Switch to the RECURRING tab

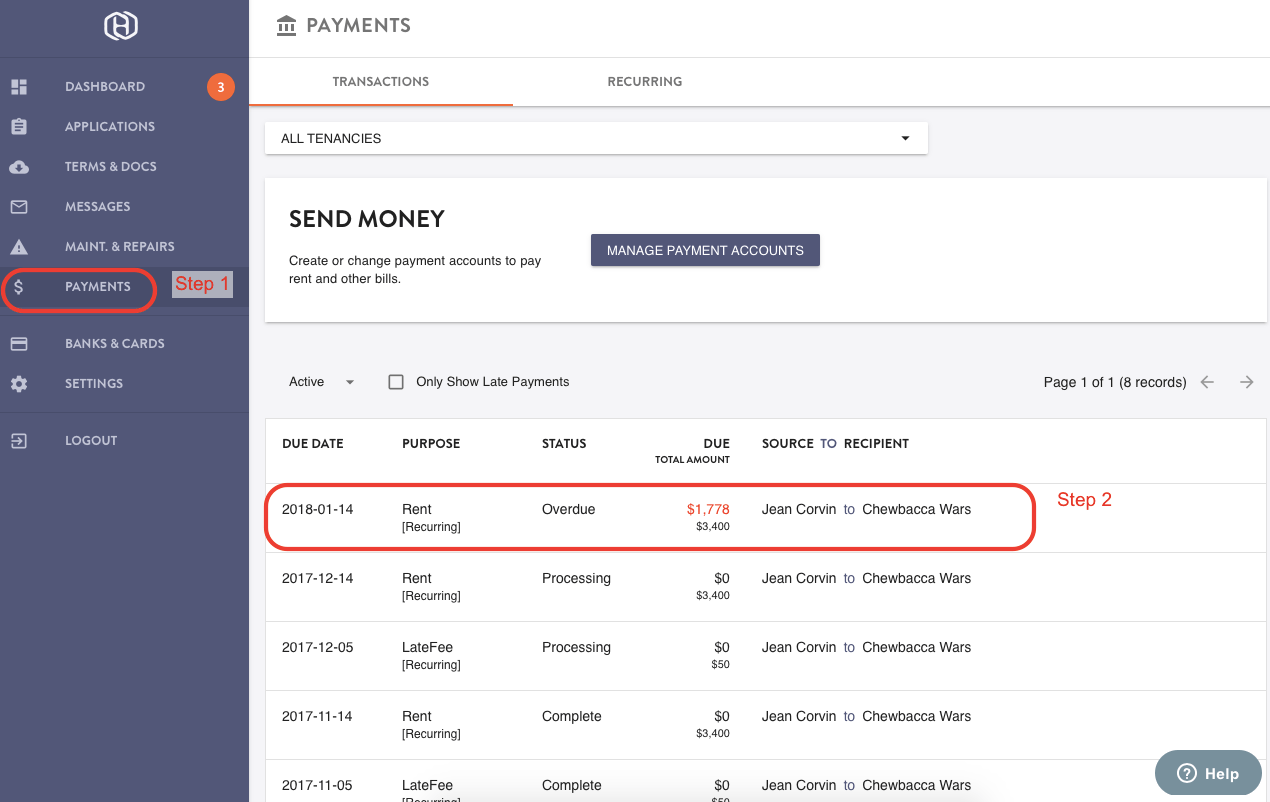(x=644, y=81)
